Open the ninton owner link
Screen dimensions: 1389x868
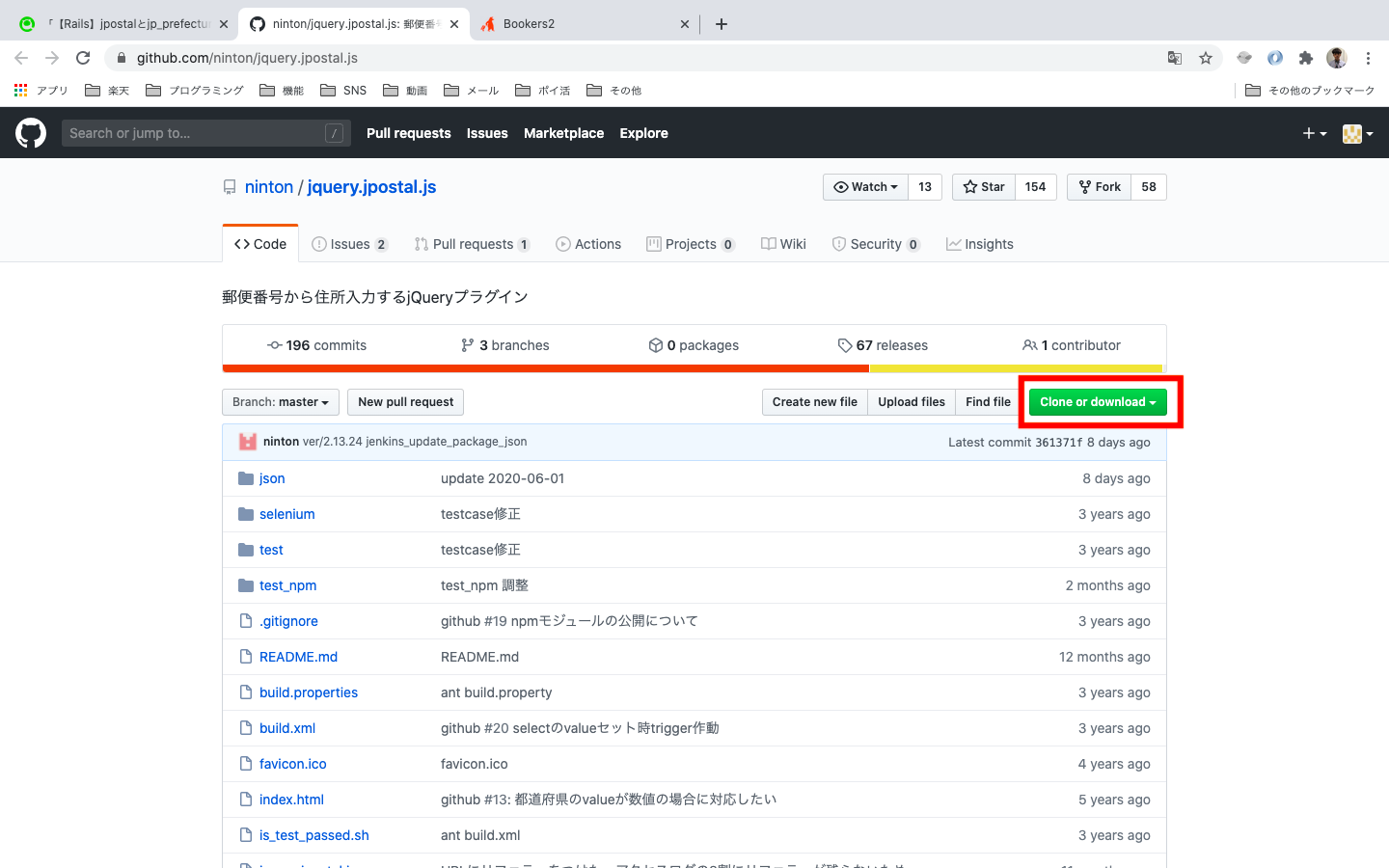(269, 187)
